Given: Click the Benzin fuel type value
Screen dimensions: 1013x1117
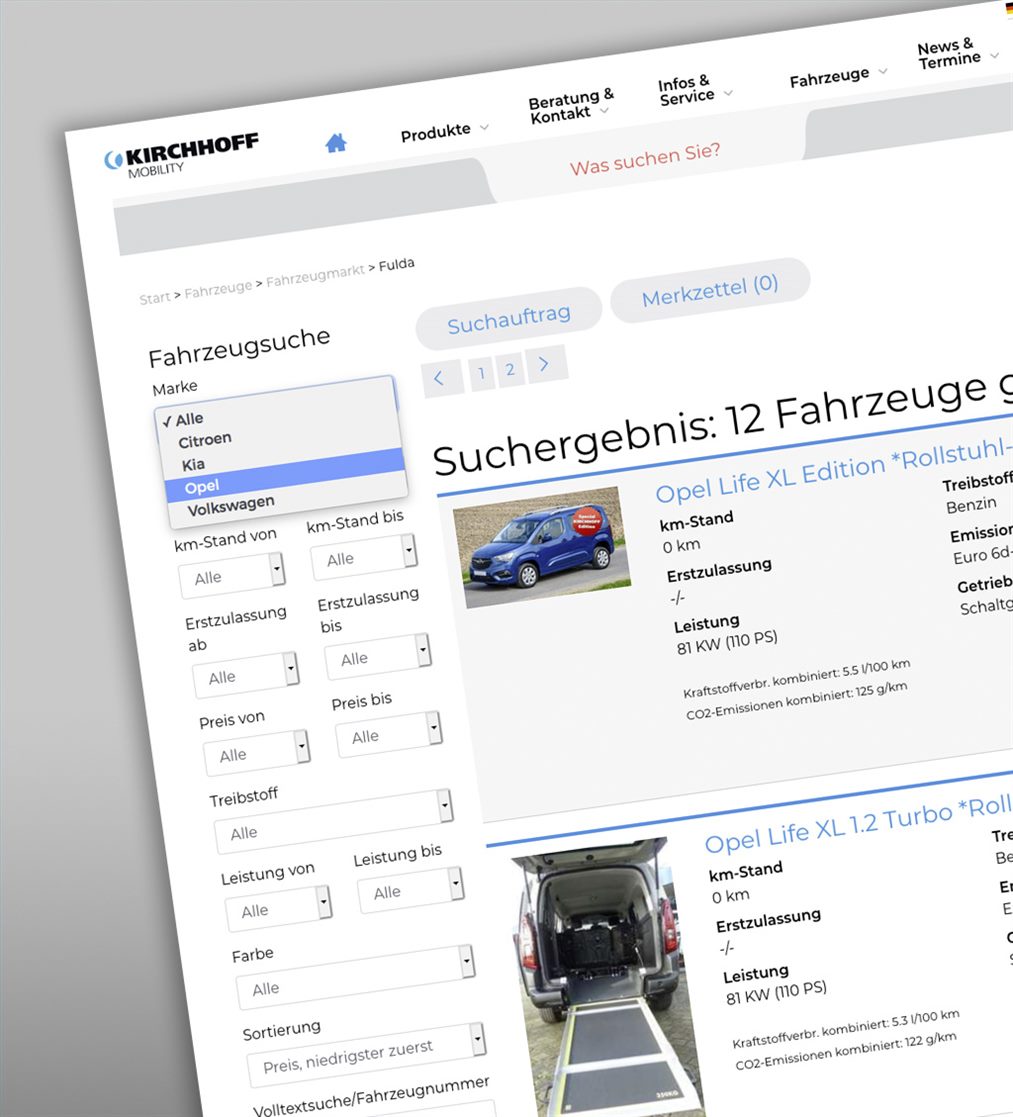Looking at the screenshot, I should [x=971, y=505].
